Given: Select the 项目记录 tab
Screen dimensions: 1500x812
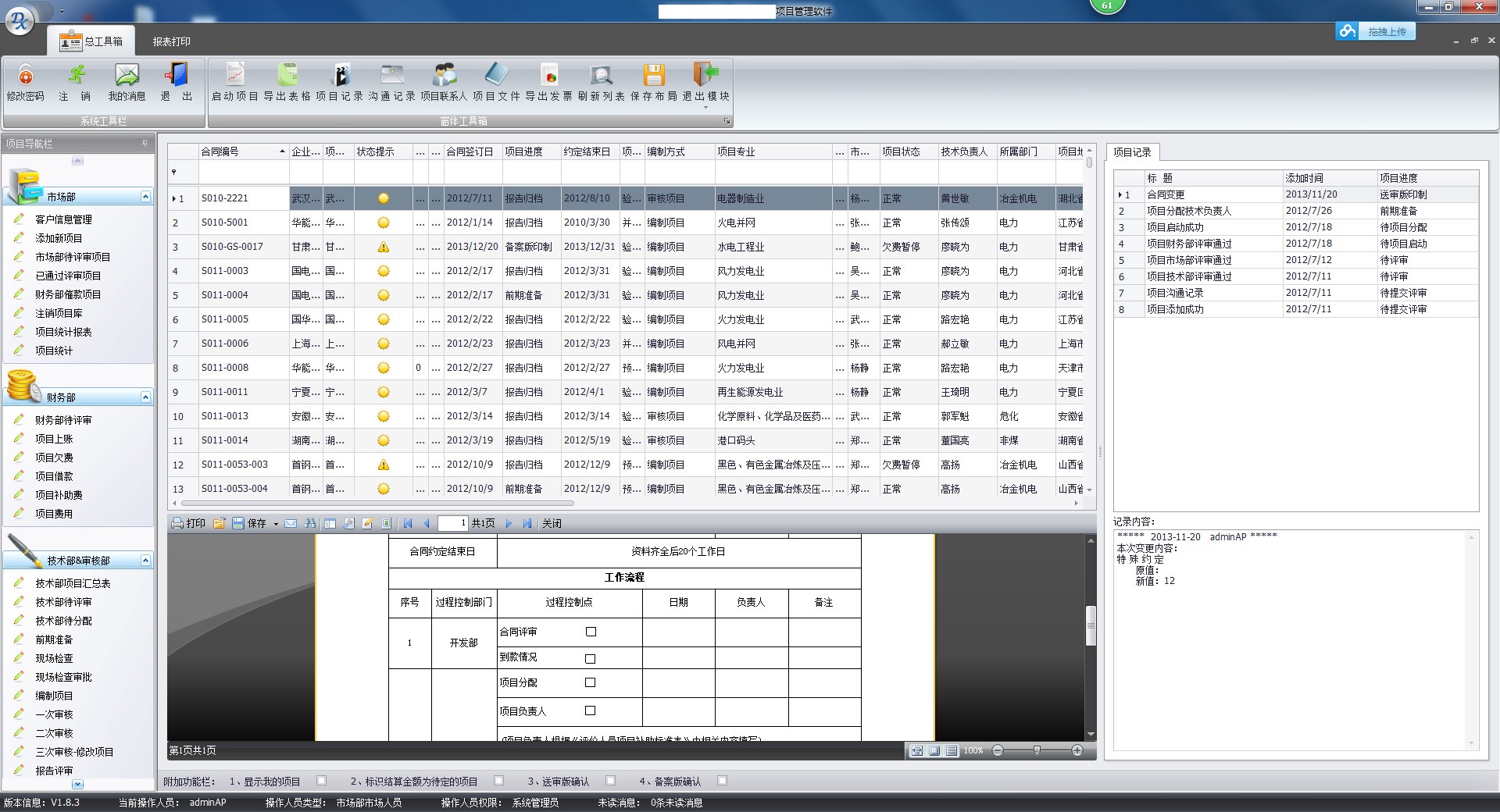Looking at the screenshot, I should click(x=1132, y=152).
